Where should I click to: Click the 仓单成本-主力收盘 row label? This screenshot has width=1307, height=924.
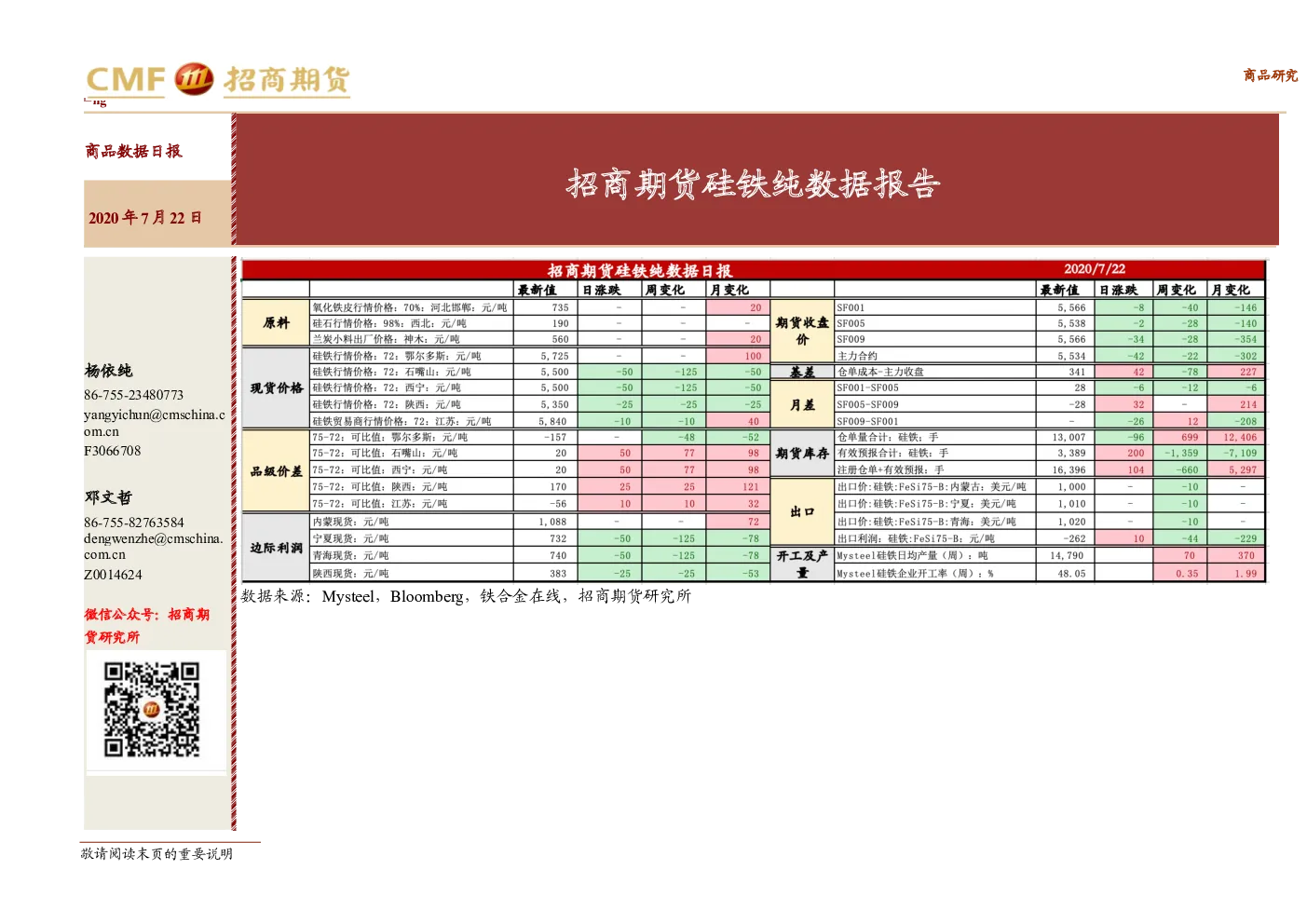click(880, 372)
